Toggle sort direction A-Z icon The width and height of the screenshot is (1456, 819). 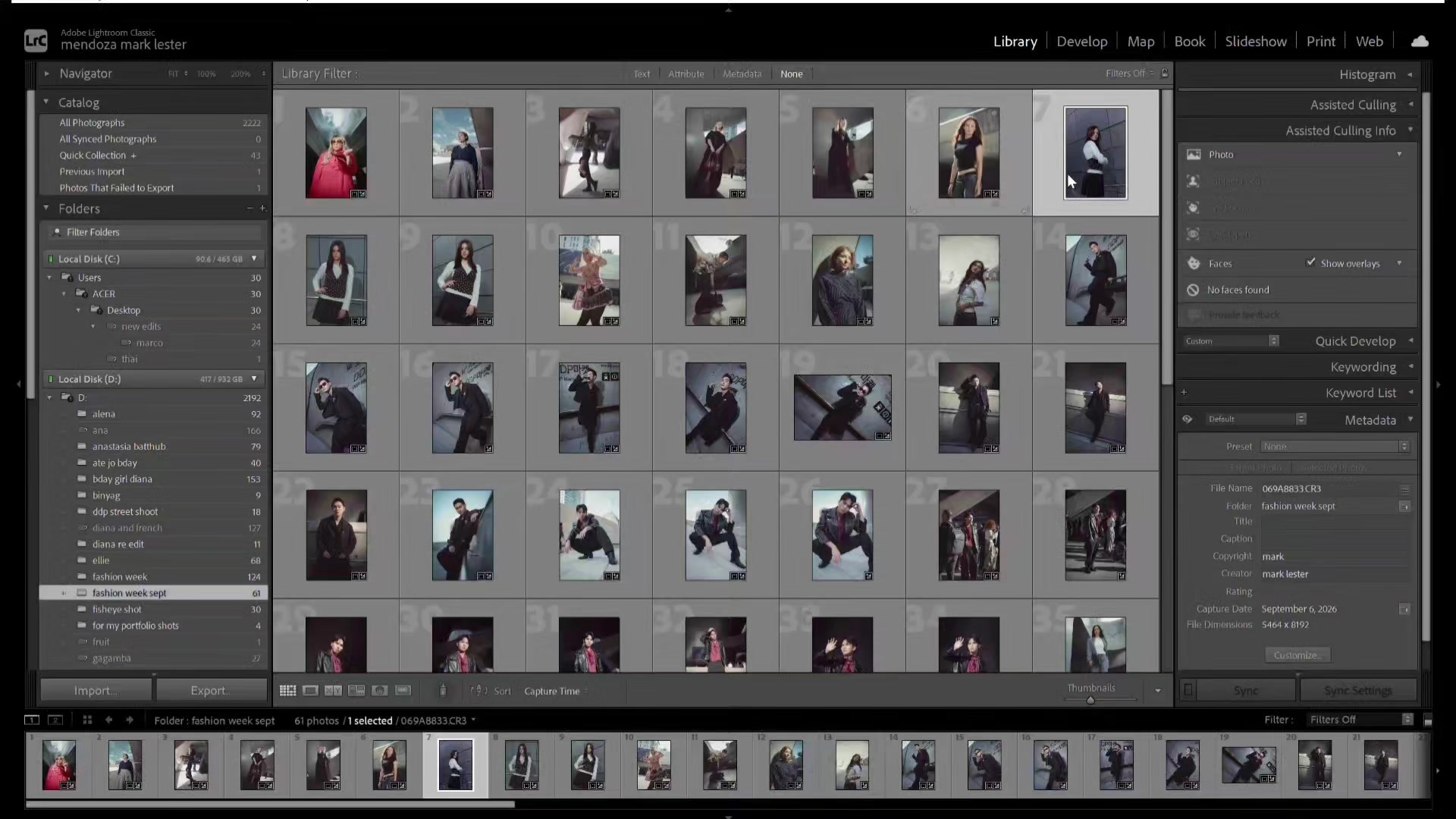click(x=479, y=691)
